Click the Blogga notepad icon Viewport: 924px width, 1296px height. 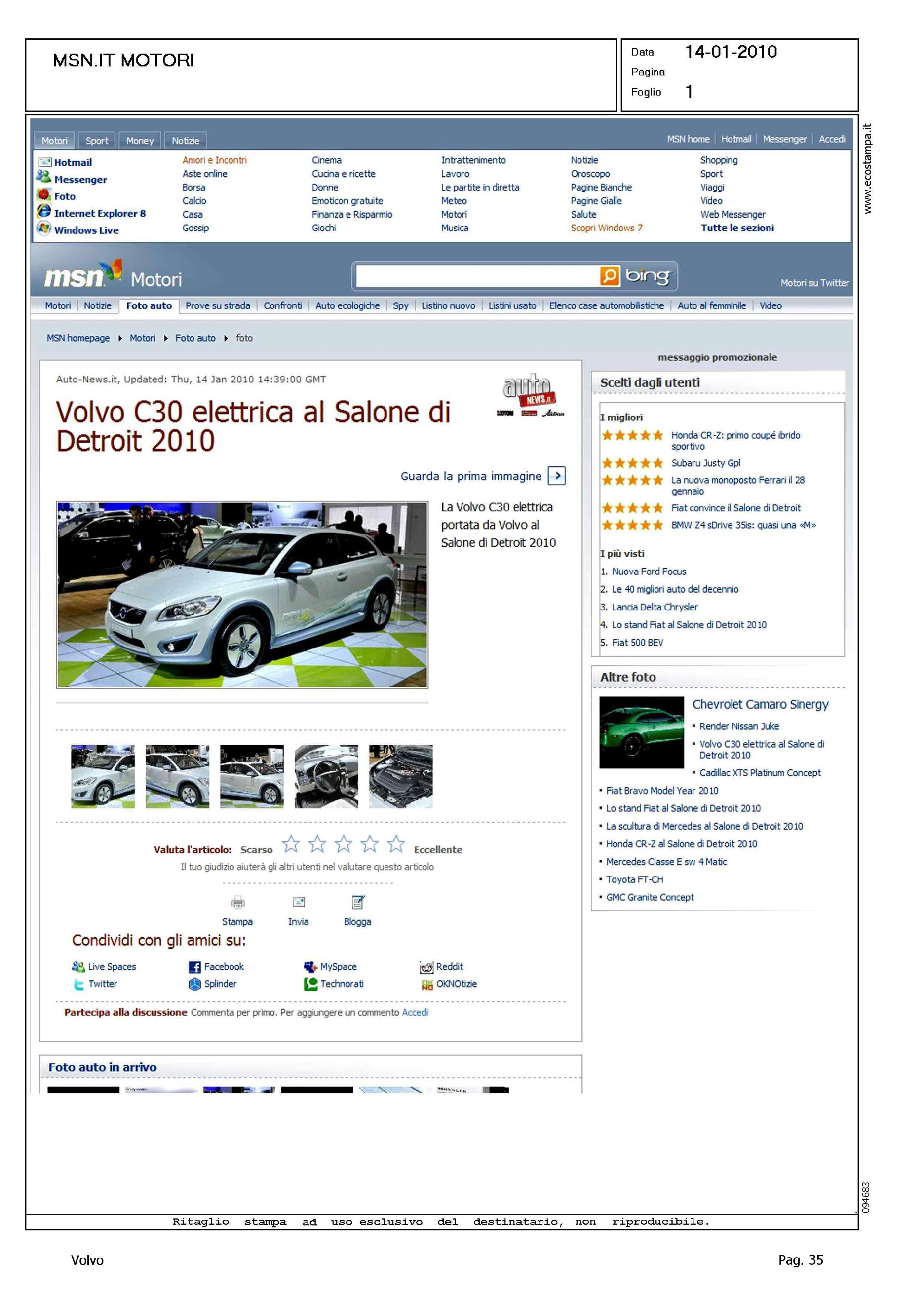coord(358,902)
